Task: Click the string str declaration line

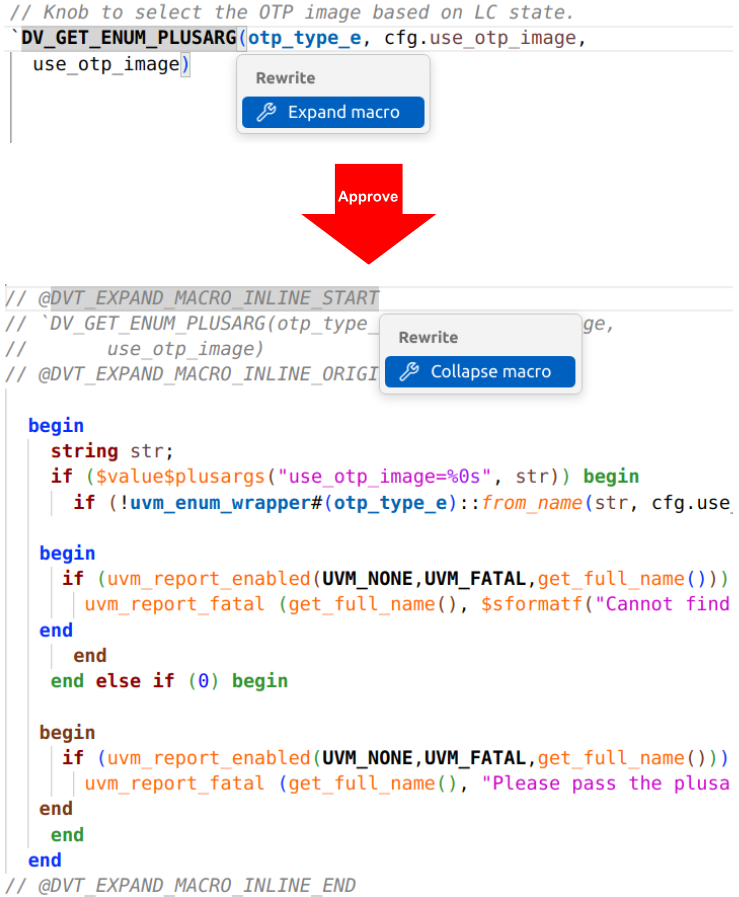Action: coord(112,451)
